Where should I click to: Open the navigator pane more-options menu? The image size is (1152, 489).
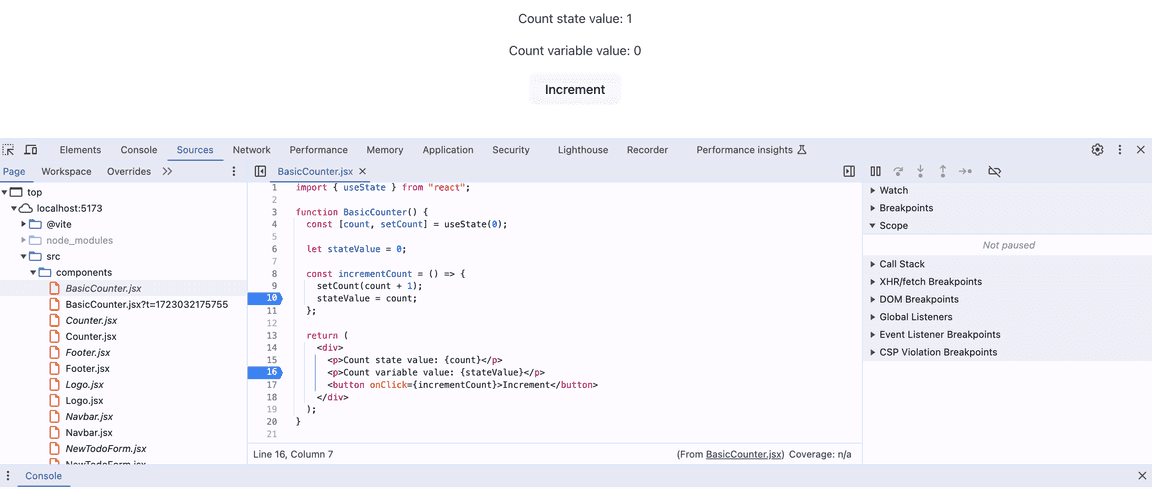(x=234, y=171)
